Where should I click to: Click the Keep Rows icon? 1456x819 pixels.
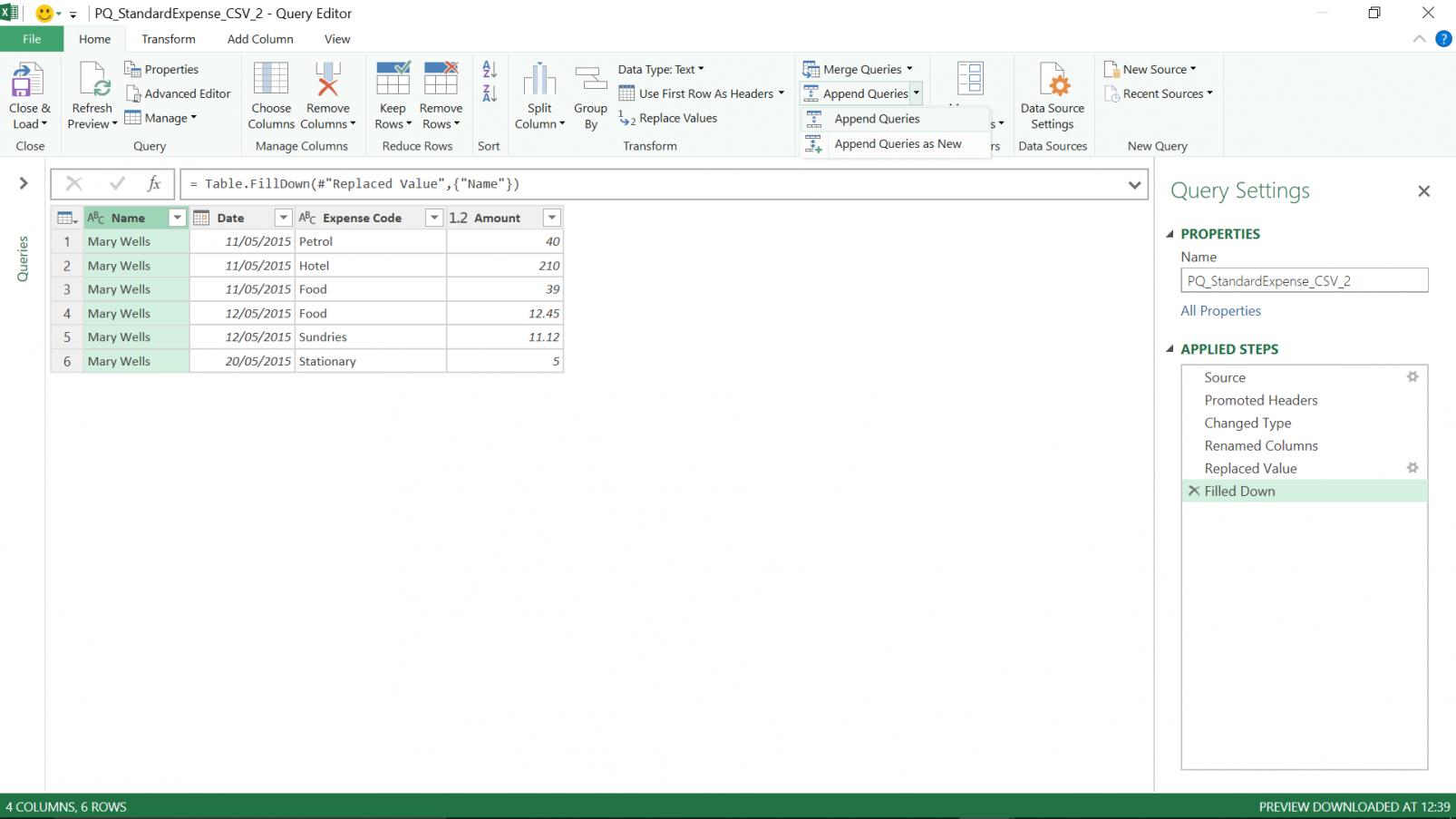coord(393,79)
